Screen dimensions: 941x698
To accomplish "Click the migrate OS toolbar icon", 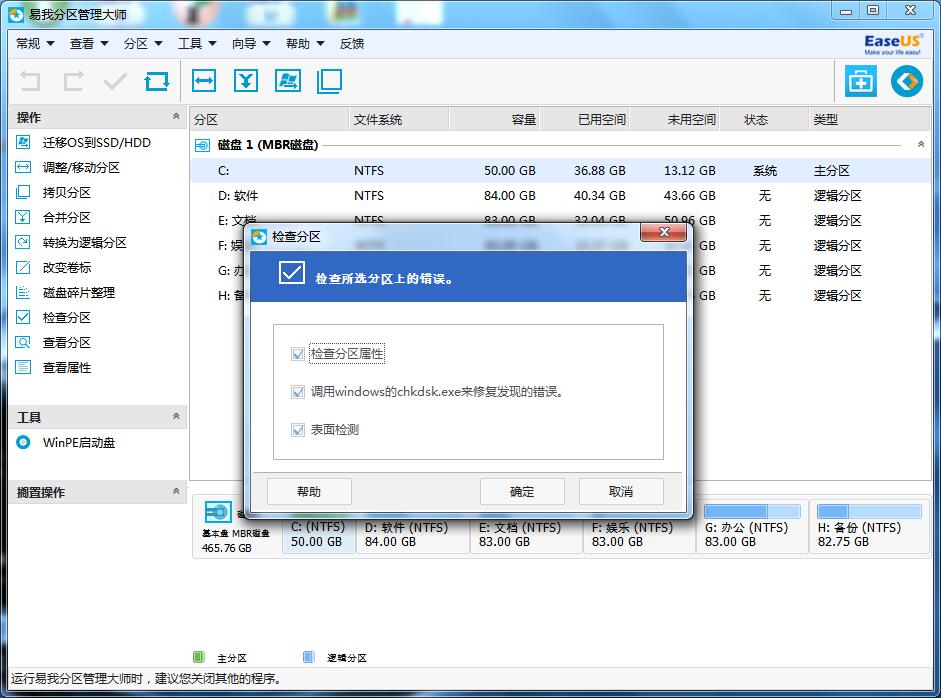I will (288, 80).
